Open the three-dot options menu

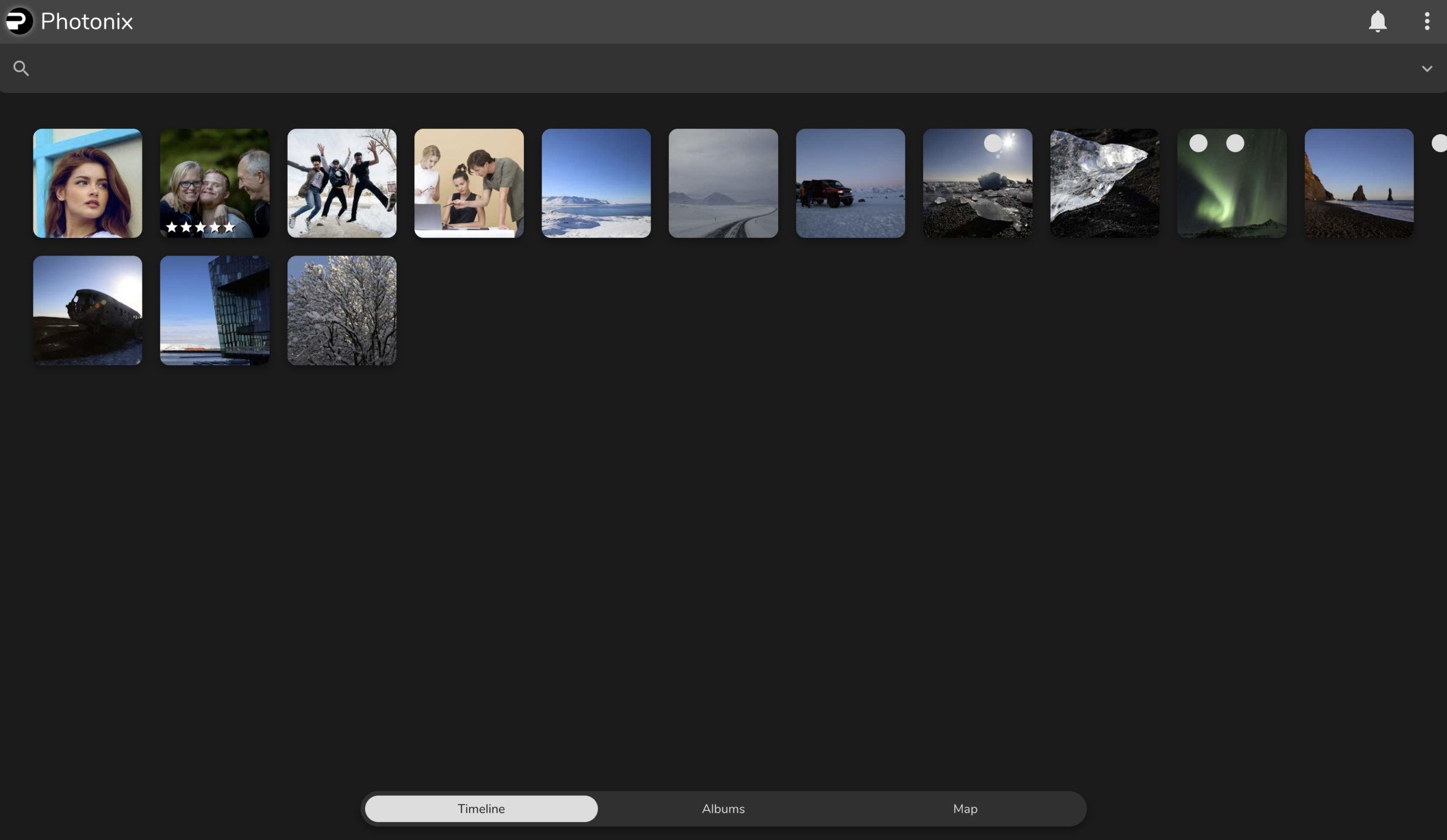coord(1426,21)
